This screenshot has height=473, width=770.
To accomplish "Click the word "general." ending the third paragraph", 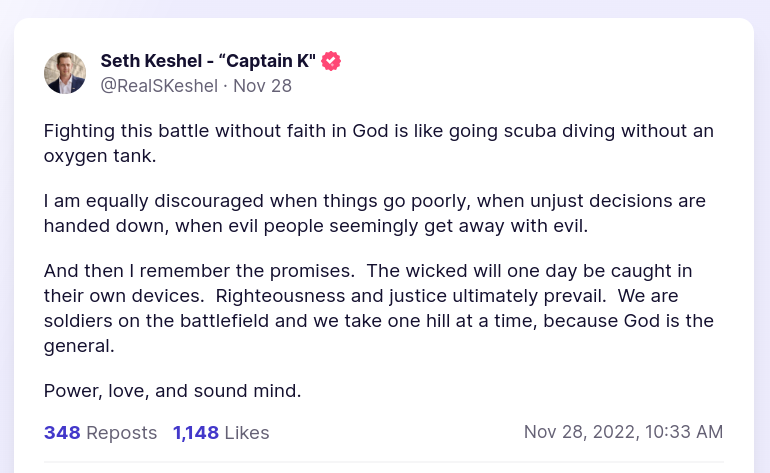I will pos(80,345).
